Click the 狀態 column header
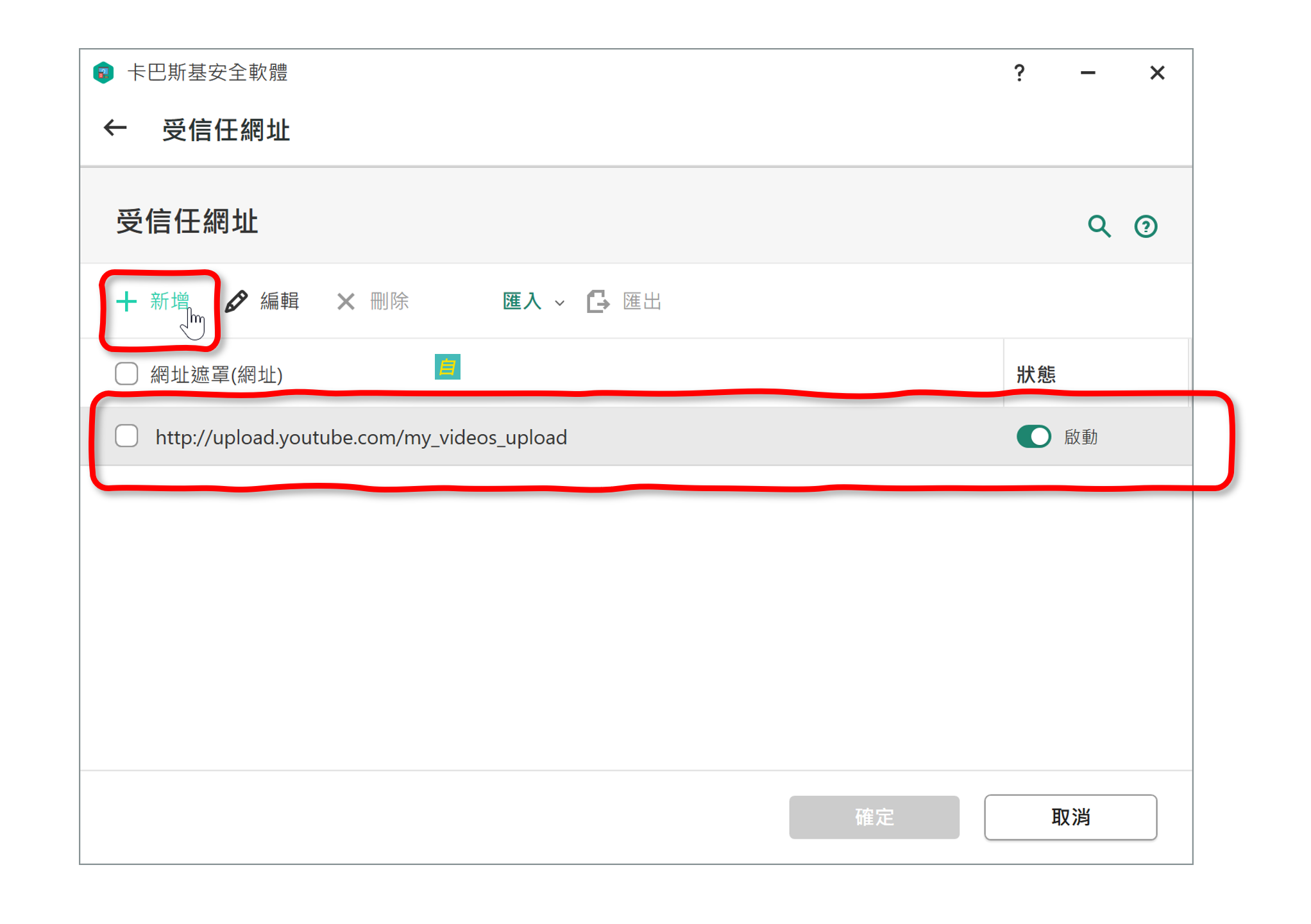 [x=1036, y=374]
